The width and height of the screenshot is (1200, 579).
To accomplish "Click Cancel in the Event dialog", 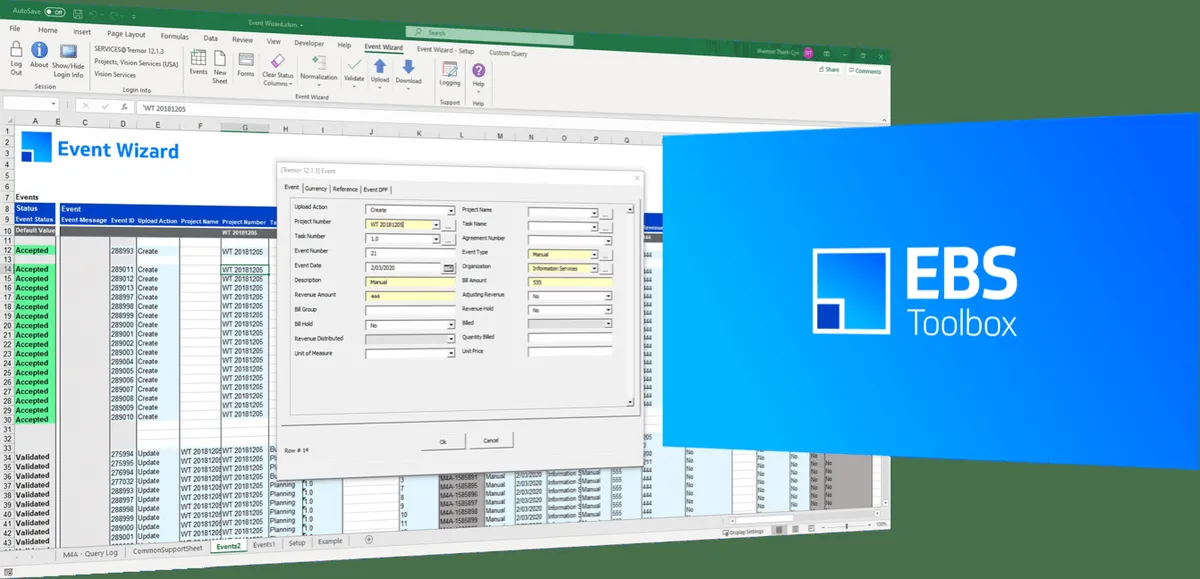I will 491,440.
